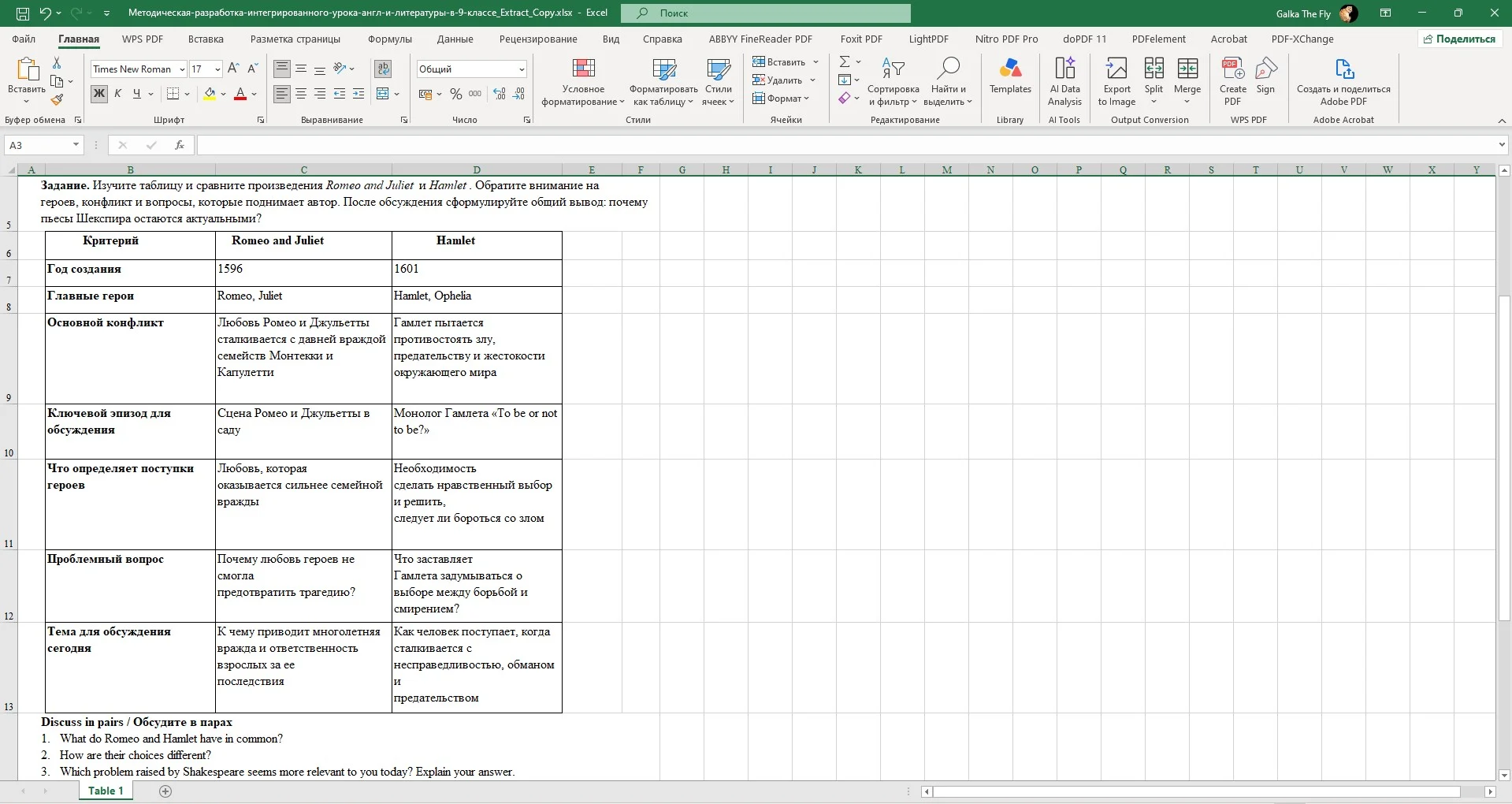Switch to the Формулы ribbon tab
This screenshot has height=804, width=1512.
[390, 39]
